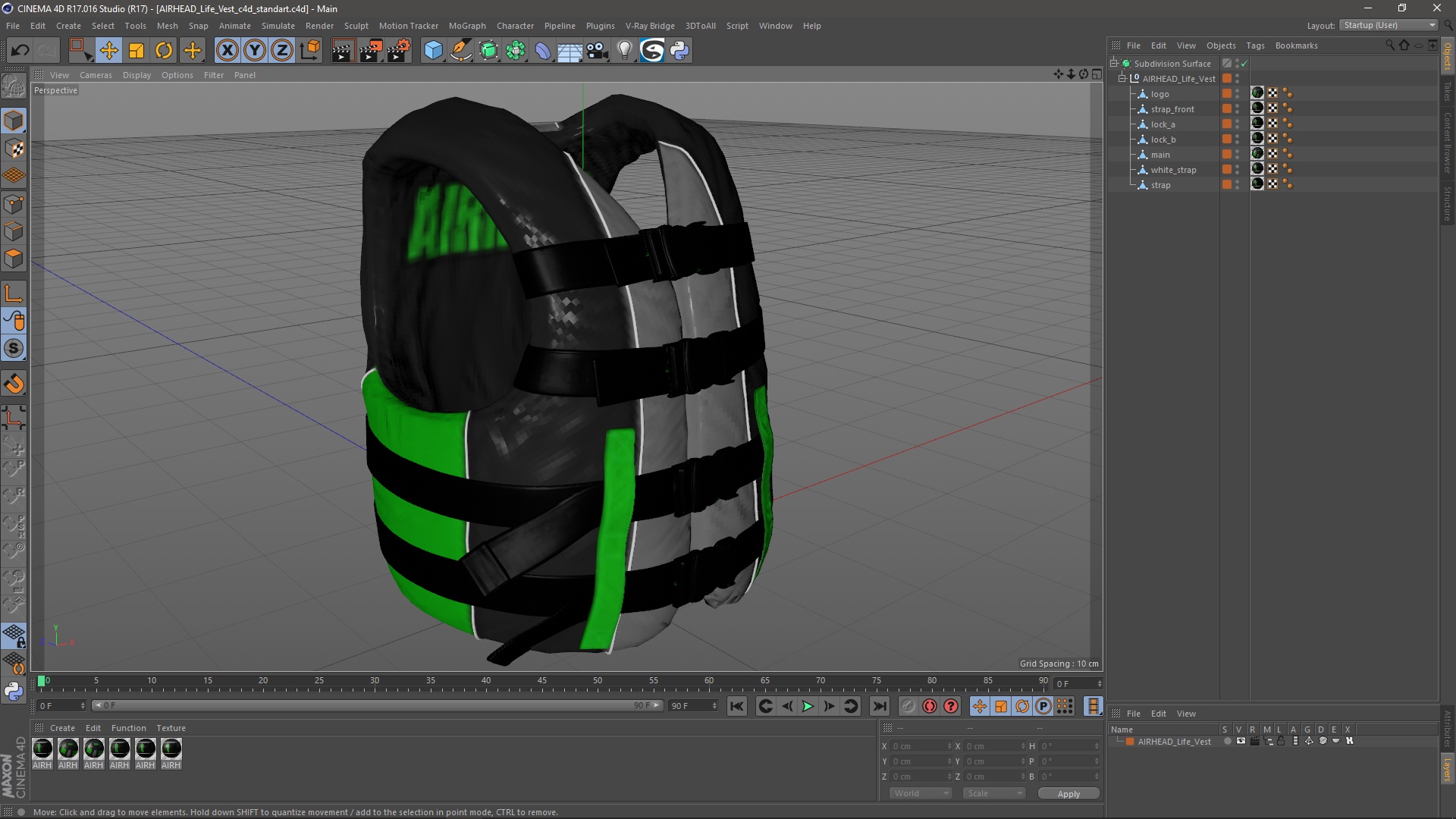This screenshot has width=1456, height=819.
Task: Add a Light object
Action: 624,51
